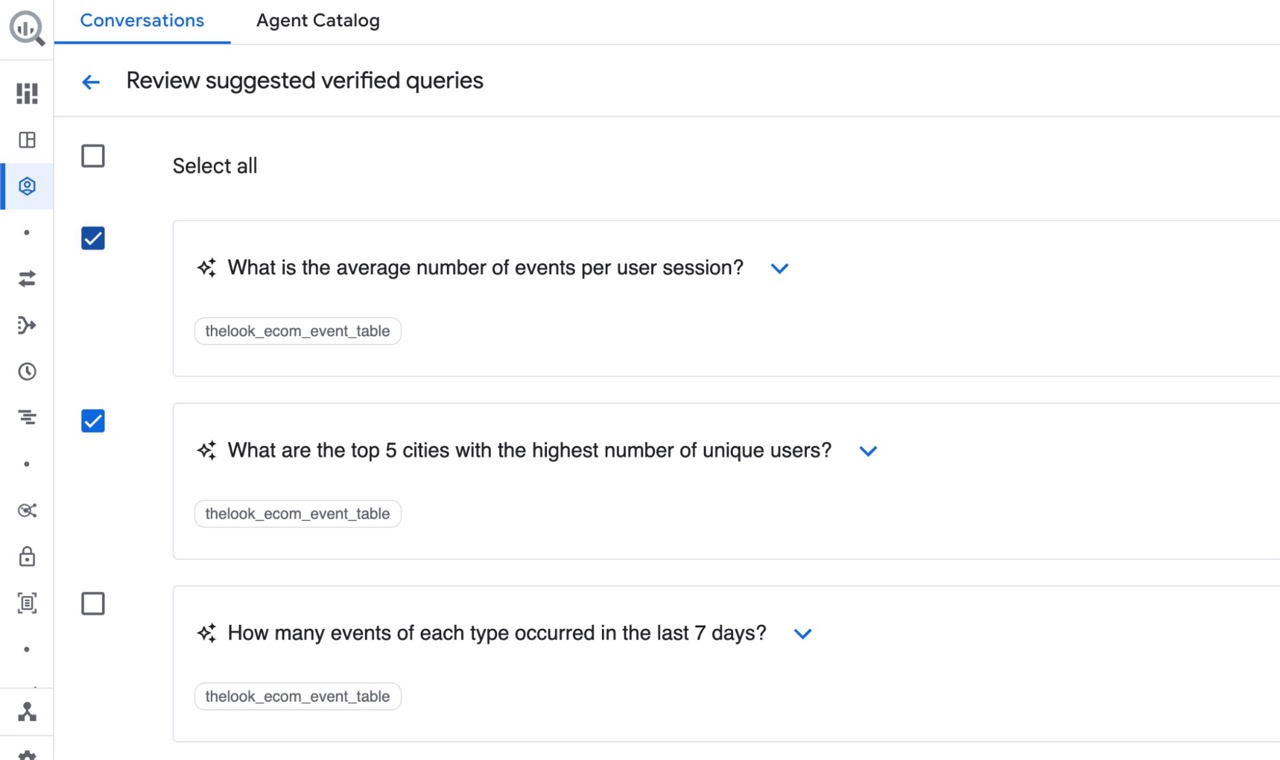Go back using the left arrow
Image resolution: width=1280 pixels, height=760 pixels.
[x=91, y=82]
